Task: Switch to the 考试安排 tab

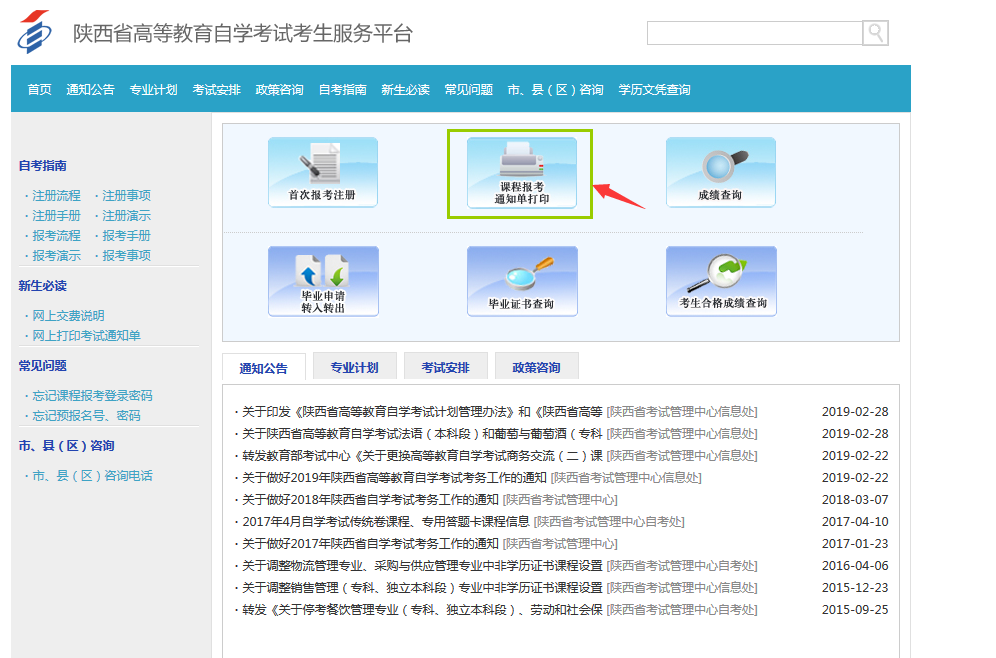Action: [x=445, y=367]
